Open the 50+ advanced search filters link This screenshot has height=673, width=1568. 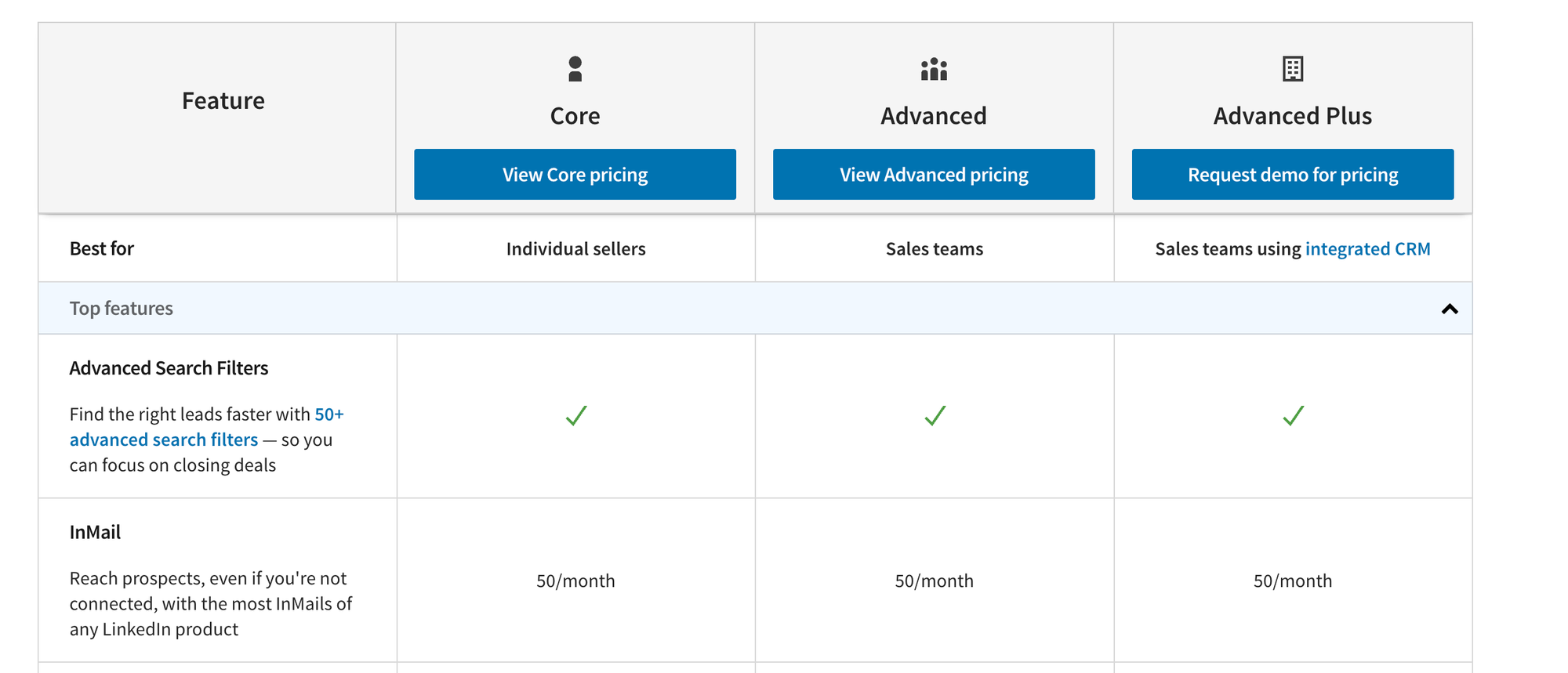[164, 440]
